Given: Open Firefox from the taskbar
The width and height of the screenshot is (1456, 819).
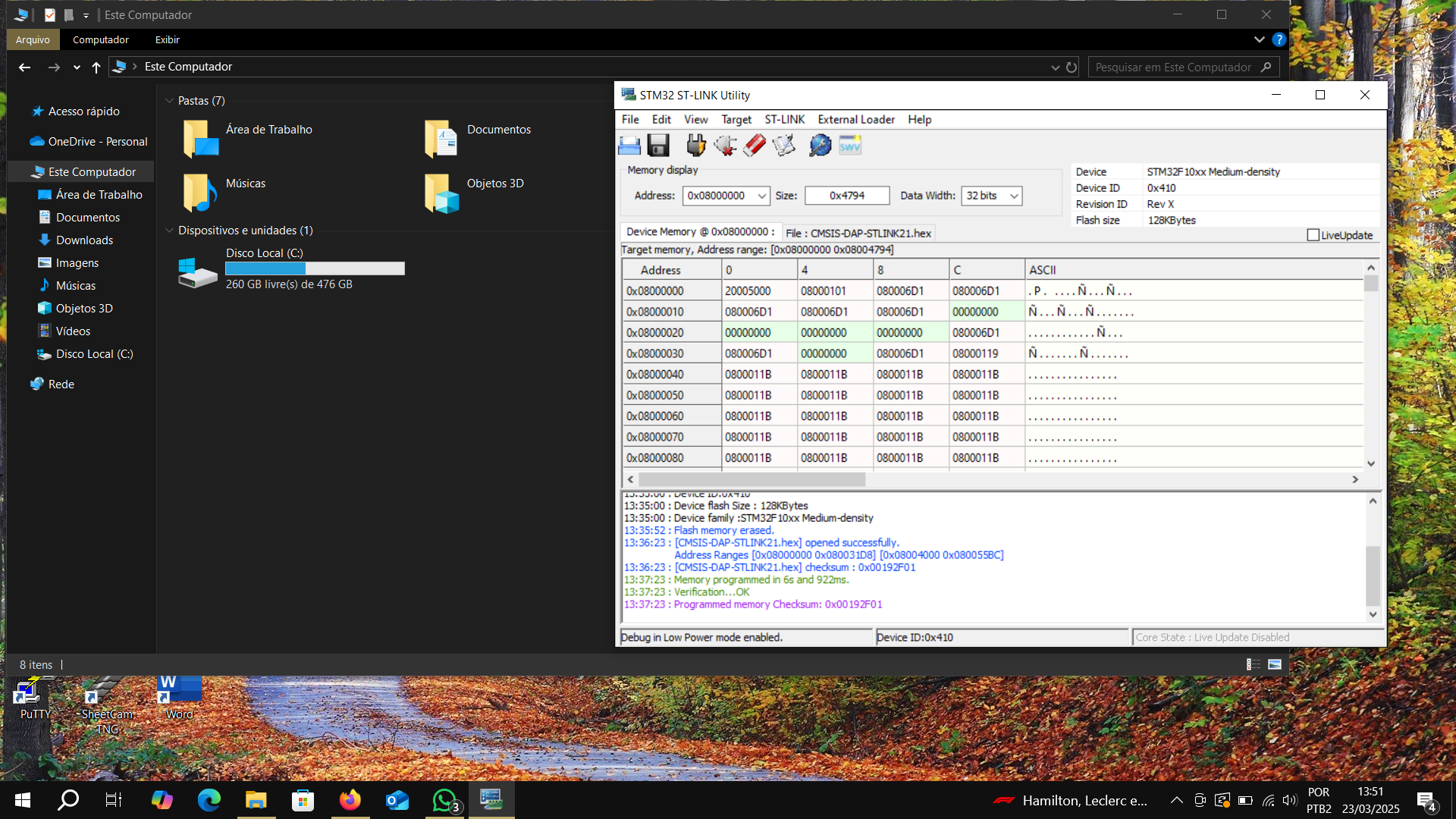Looking at the screenshot, I should click(x=350, y=800).
